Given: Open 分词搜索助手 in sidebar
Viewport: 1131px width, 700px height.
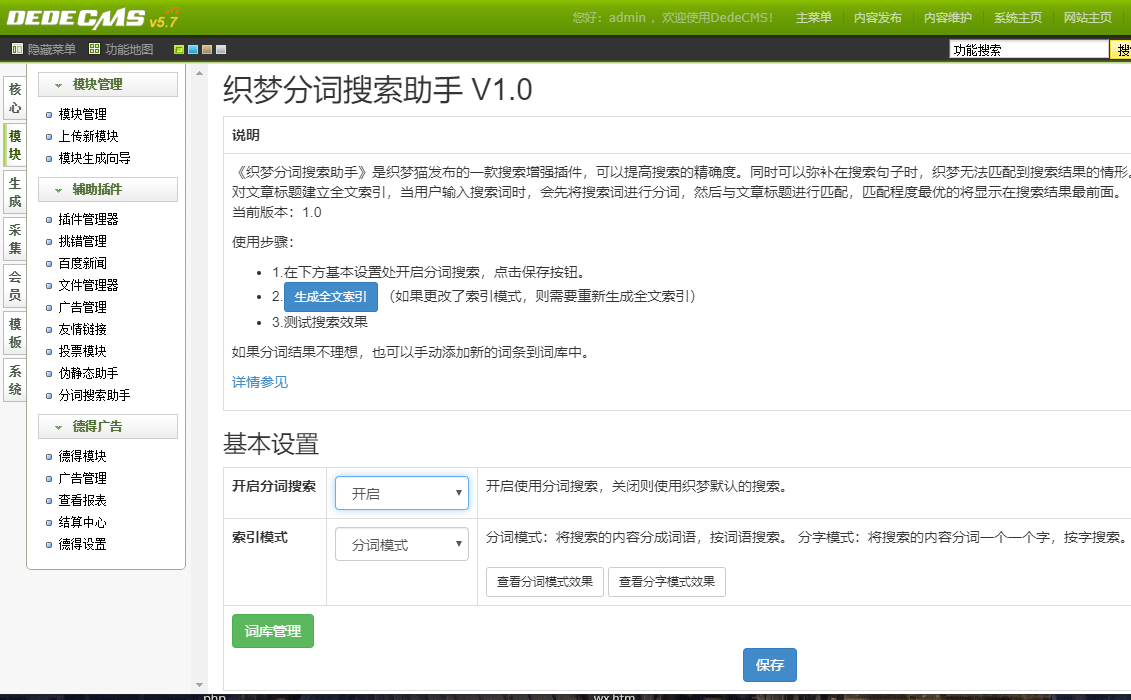Looking at the screenshot, I should coord(94,395).
